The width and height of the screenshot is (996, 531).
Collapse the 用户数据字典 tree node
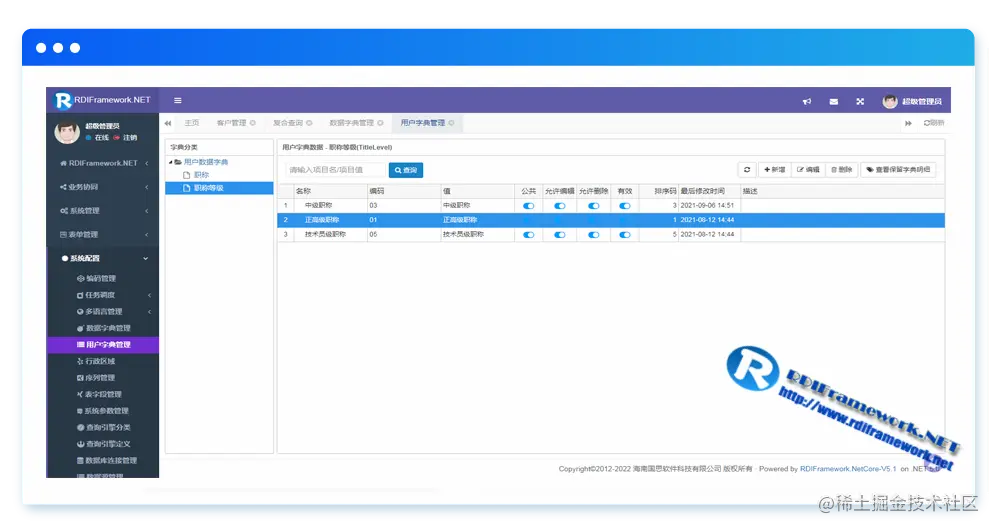click(x=170, y=163)
